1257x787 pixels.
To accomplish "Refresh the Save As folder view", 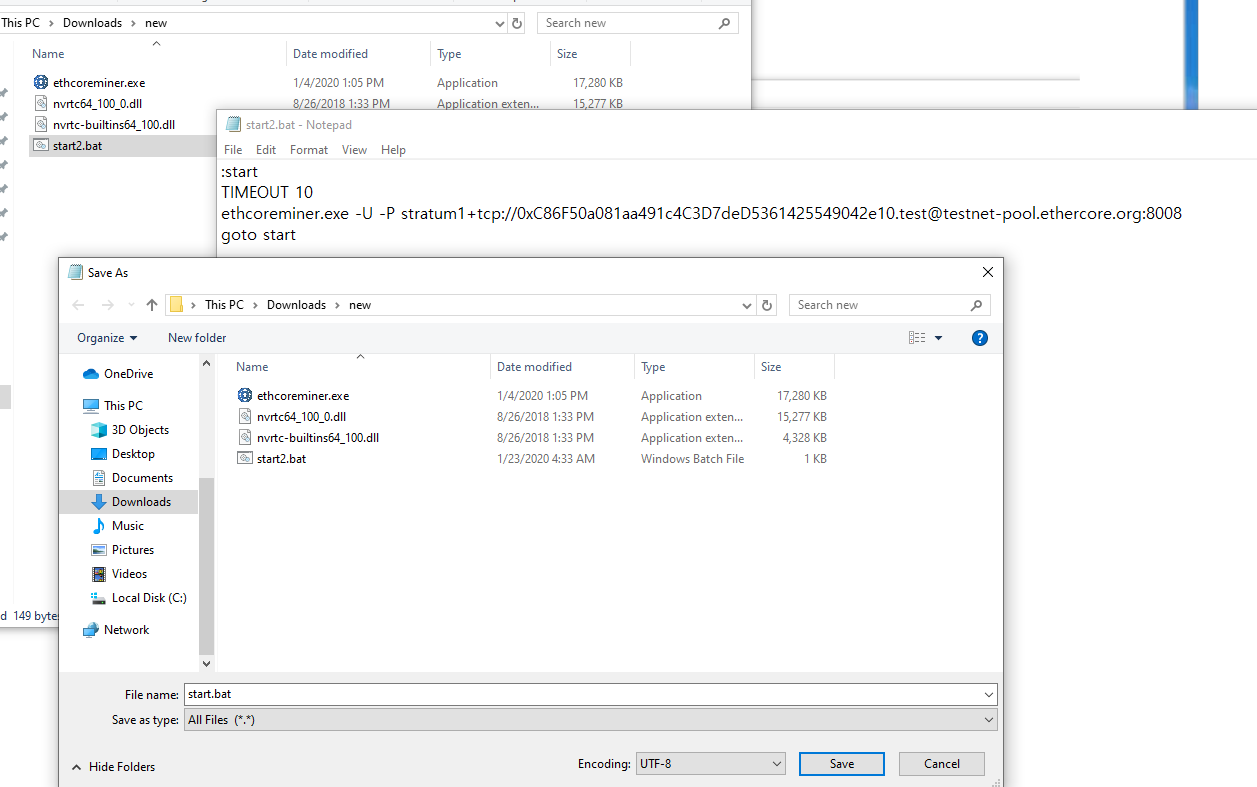I will [x=767, y=305].
